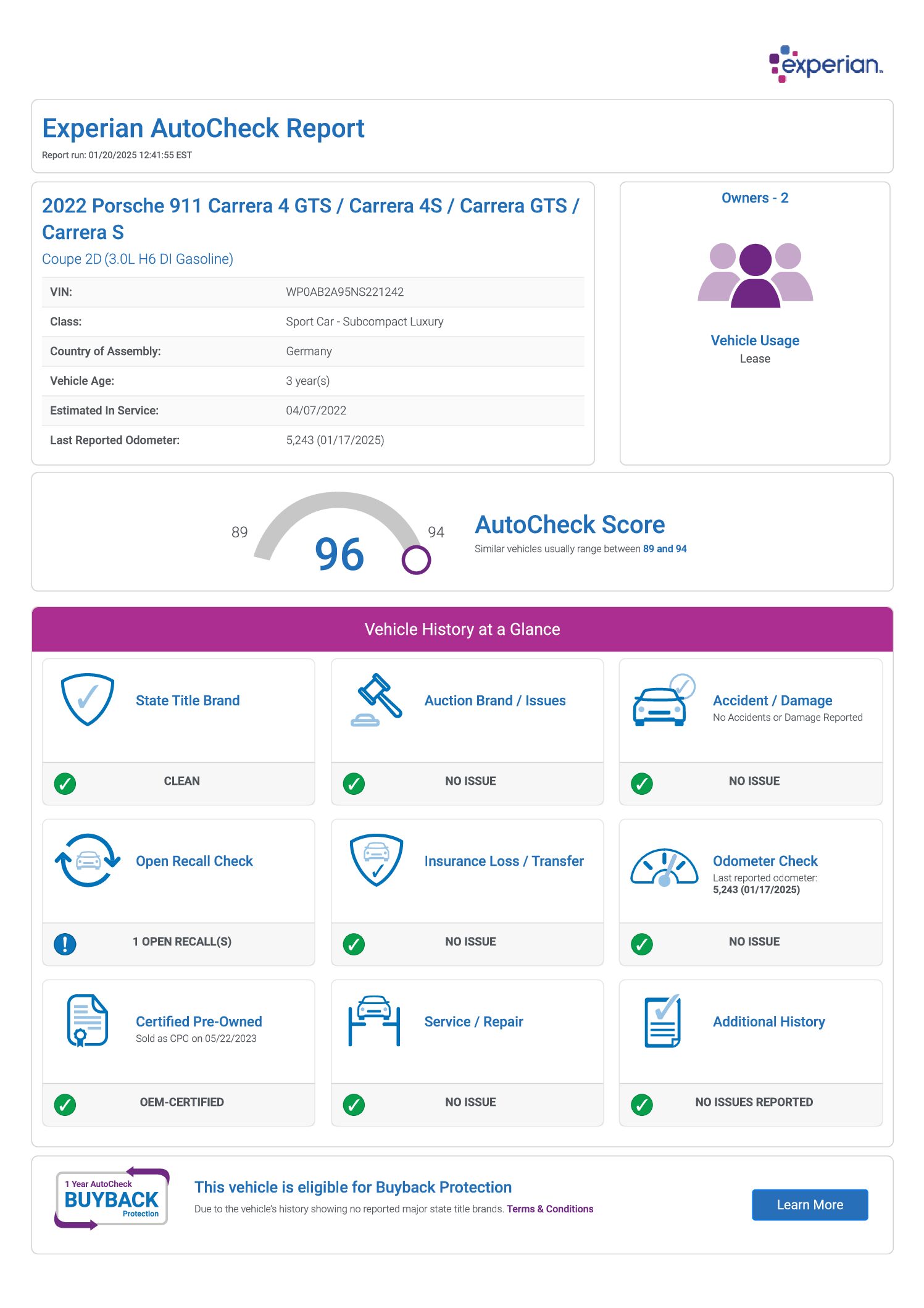The image size is (924, 1308).
Task: Click the Owners - 2 heading
Action: pyautogui.click(x=755, y=198)
